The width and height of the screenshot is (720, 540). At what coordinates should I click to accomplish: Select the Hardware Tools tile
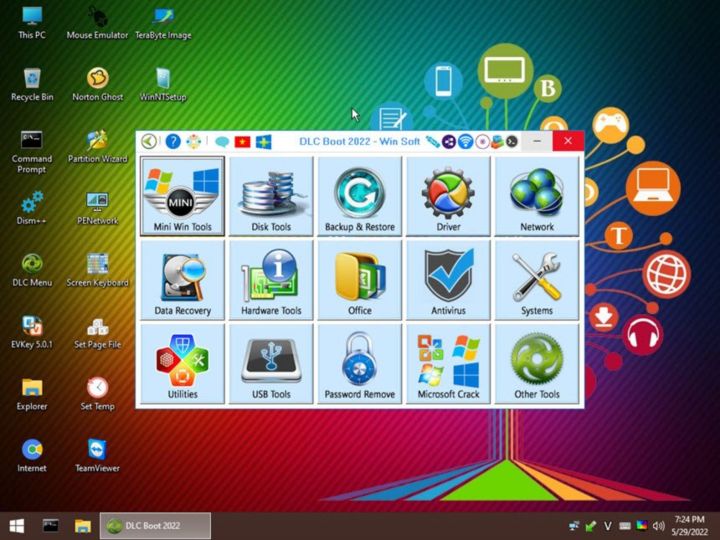(271, 281)
